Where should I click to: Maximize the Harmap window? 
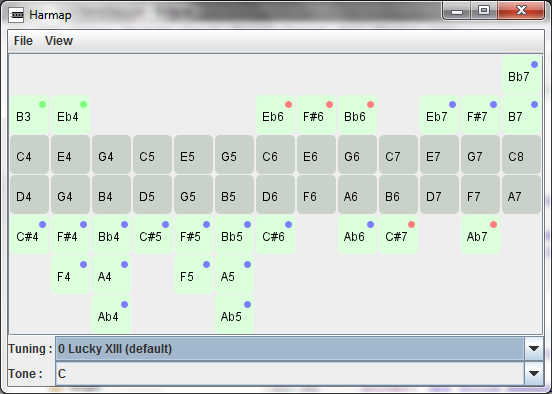[484, 10]
